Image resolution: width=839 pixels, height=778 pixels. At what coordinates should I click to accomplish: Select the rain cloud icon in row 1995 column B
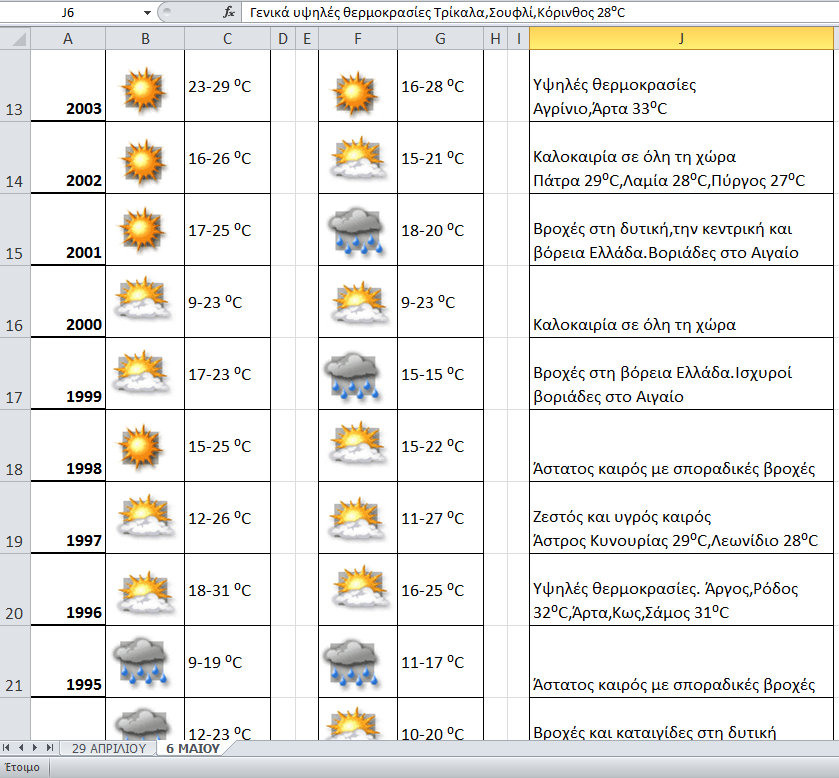click(x=144, y=662)
